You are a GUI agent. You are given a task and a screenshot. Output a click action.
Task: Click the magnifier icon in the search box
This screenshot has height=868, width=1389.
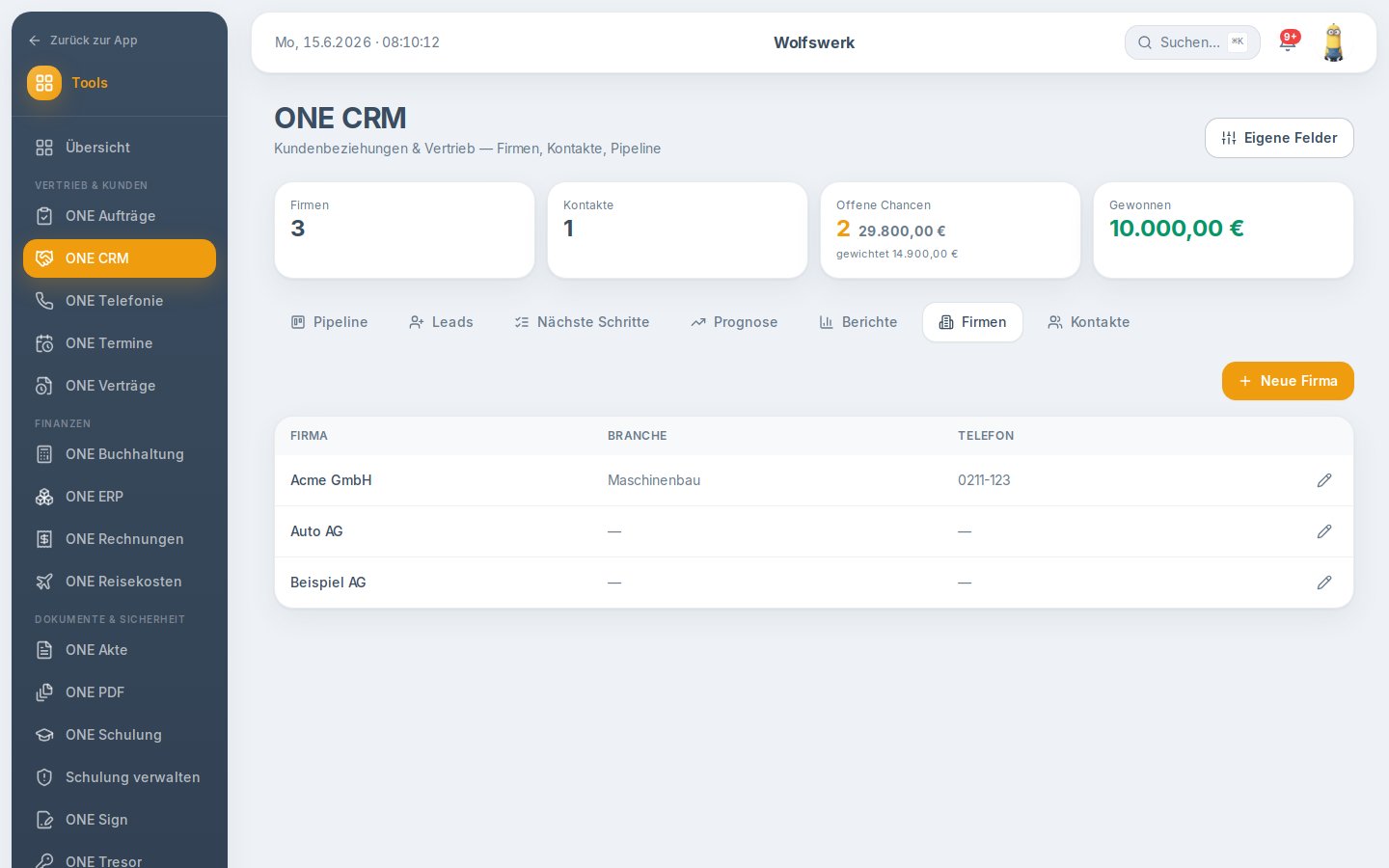click(x=1145, y=42)
